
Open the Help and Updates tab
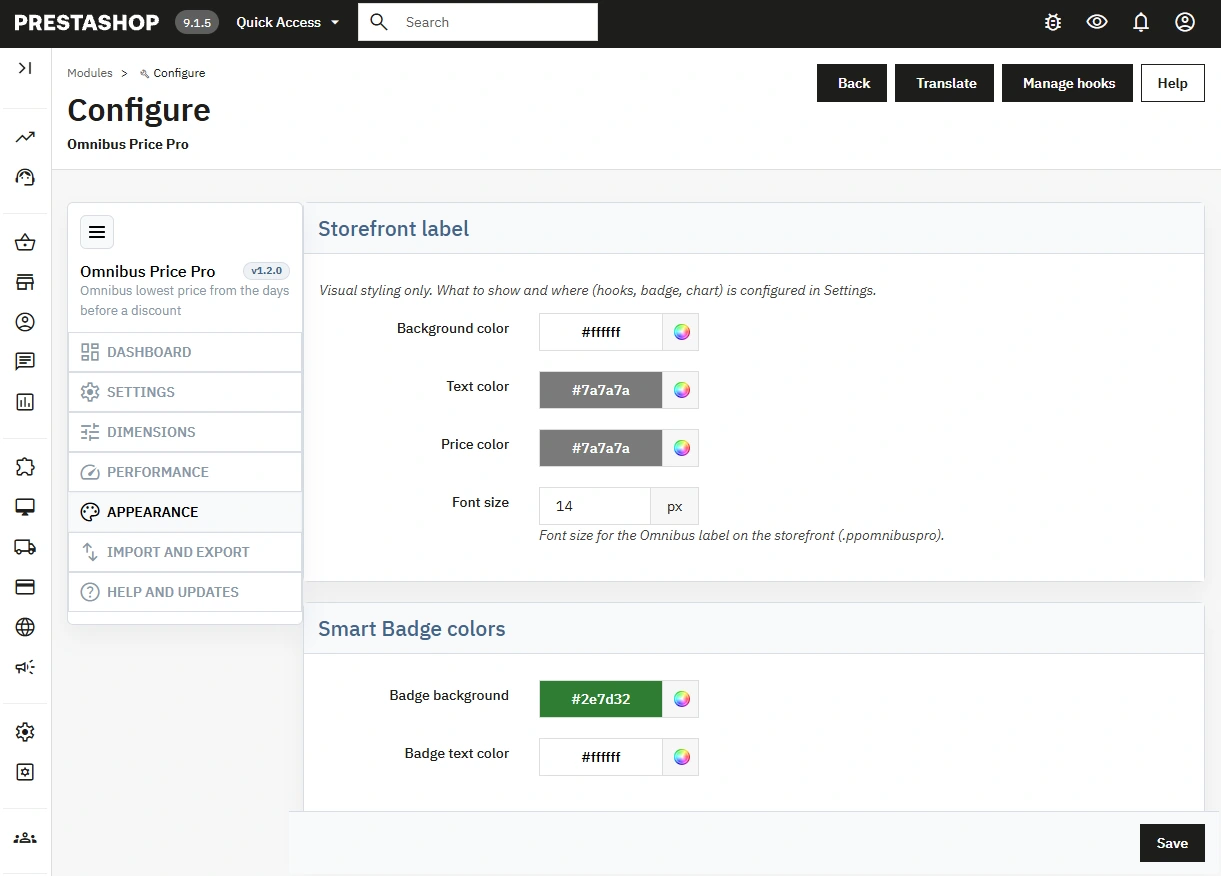[185, 592]
